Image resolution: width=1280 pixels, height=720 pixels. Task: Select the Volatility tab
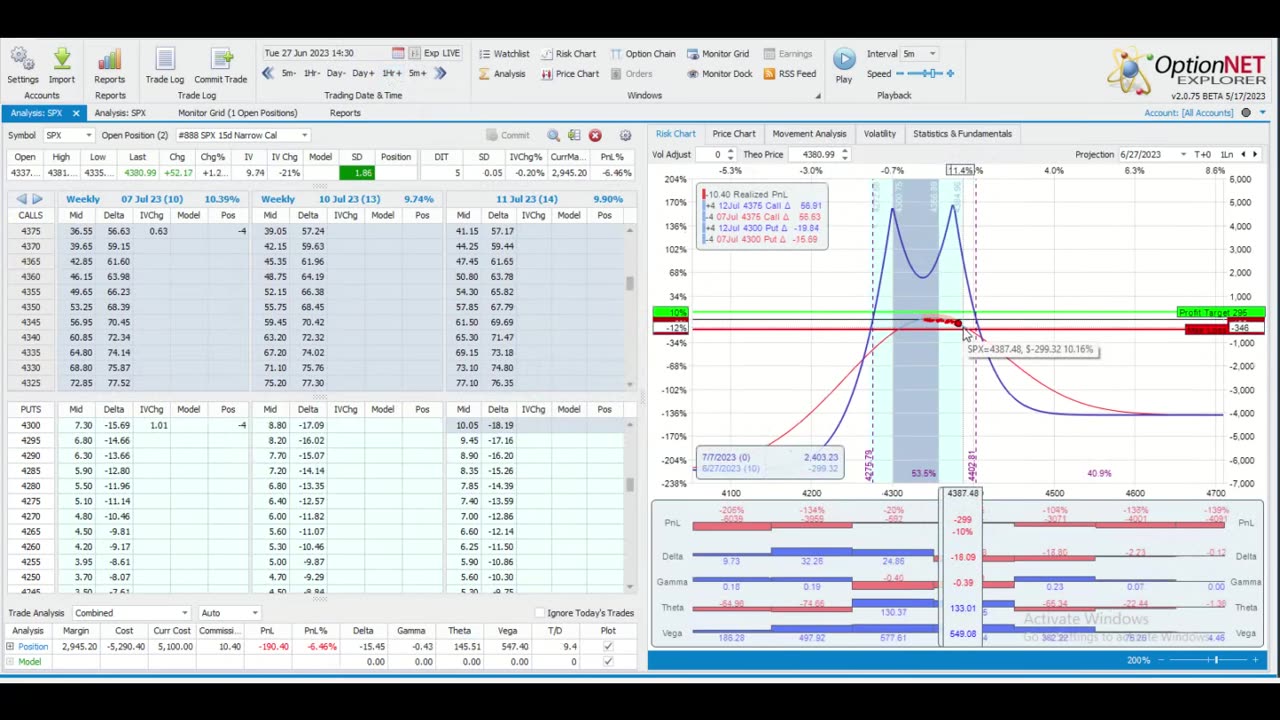[x=879, y=134]
